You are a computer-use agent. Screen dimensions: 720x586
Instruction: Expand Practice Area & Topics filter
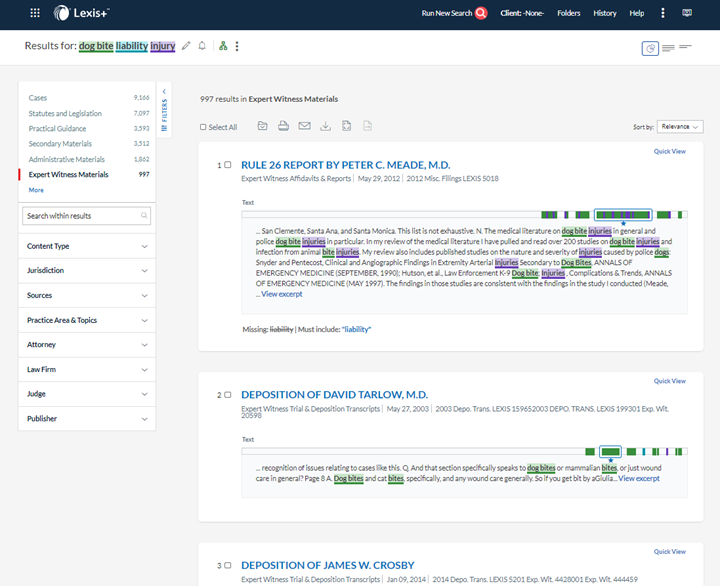(87, 320)
